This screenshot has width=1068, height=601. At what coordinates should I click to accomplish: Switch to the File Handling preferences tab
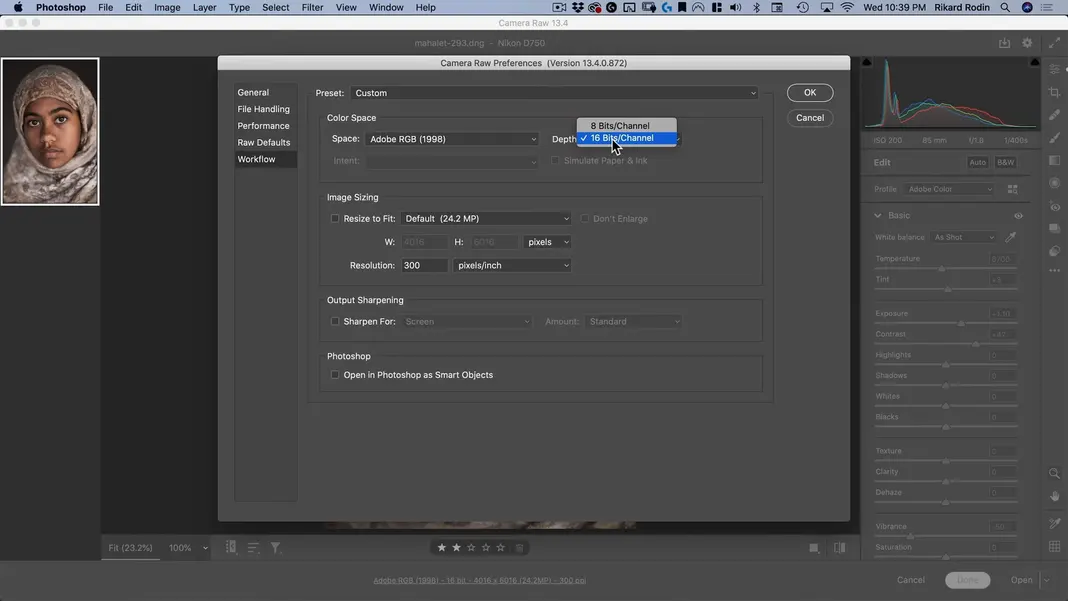[x=266, y=109]
